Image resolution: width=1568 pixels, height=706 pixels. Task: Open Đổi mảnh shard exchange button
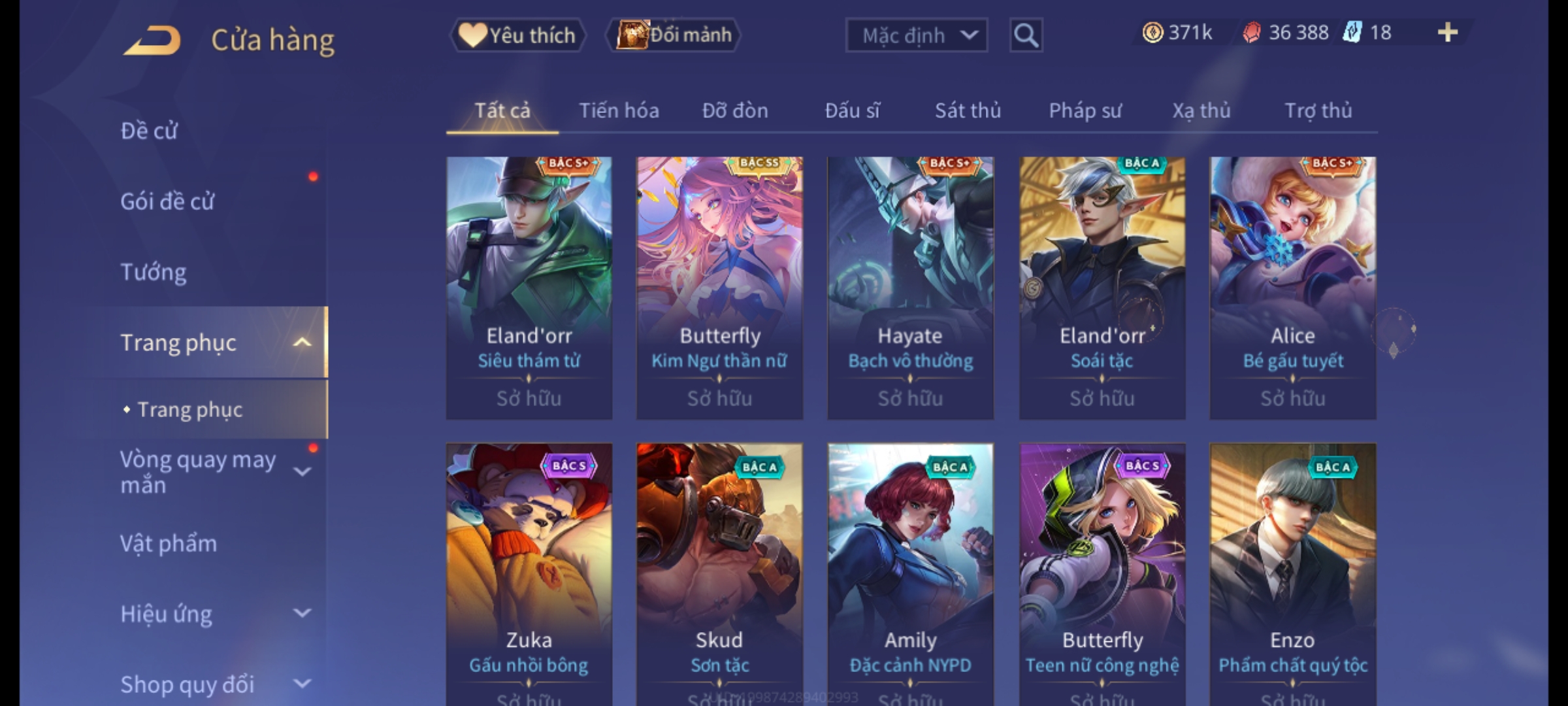coord(674,35)
